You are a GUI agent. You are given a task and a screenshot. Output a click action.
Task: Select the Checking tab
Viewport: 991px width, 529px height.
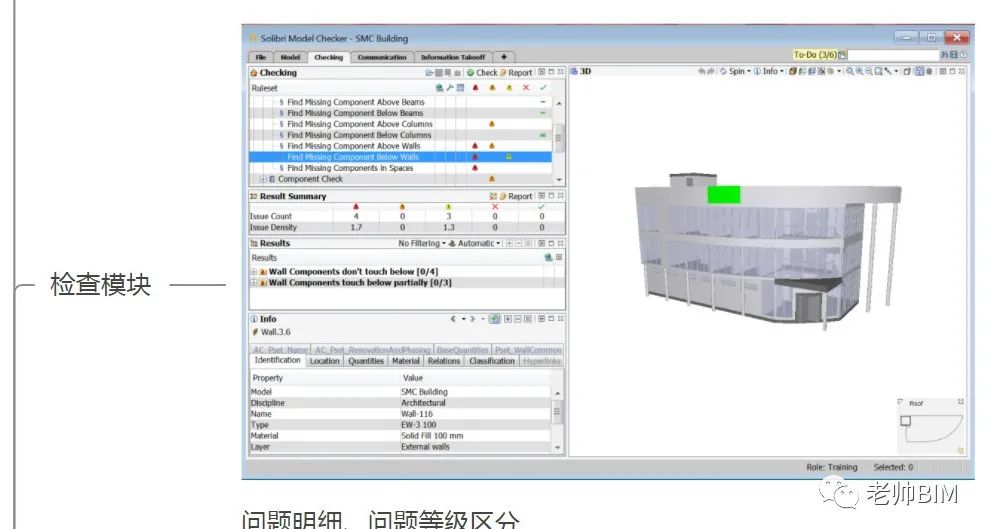point(329,57)
